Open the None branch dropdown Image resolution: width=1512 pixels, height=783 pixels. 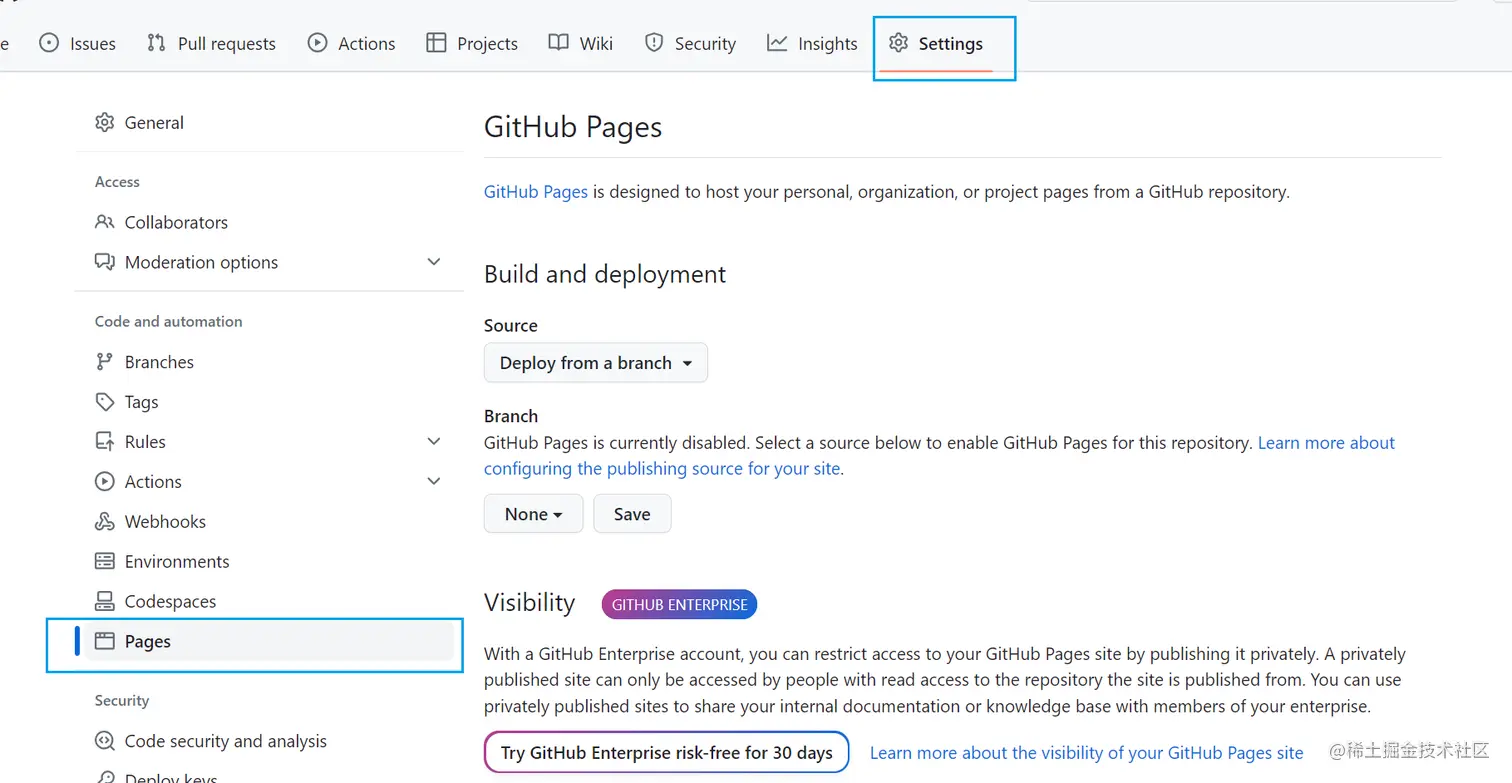533,514
